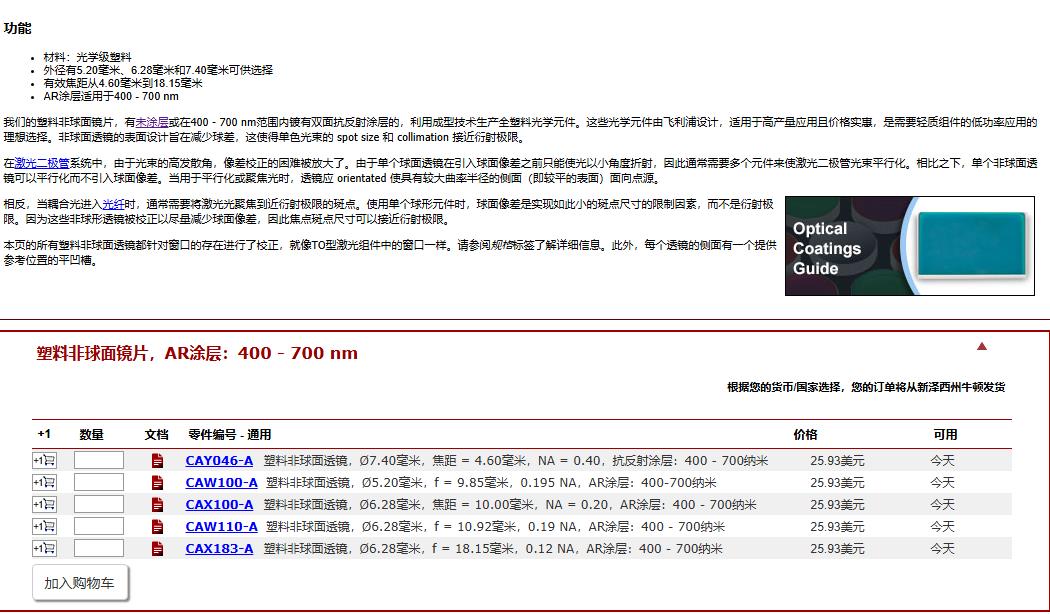The width and height of the screenshot is (1050, 614).
Task: Click the quantity field for CAX183-A
Action: point(99,548)
